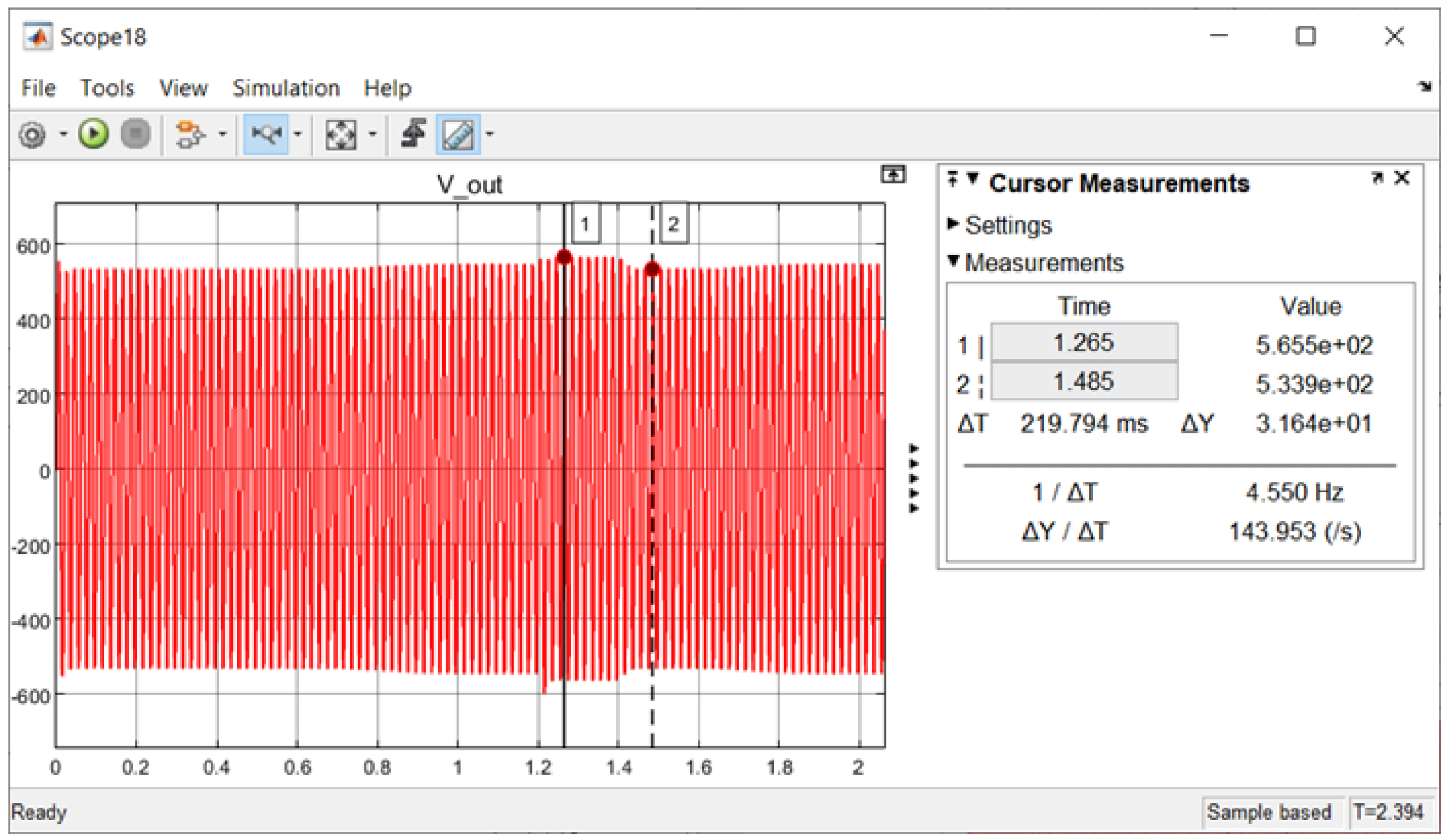The height and width of the screenshot is (840, 1447).
Task: Toggle the Cursor Measurements ruler button
Action: 458,134
